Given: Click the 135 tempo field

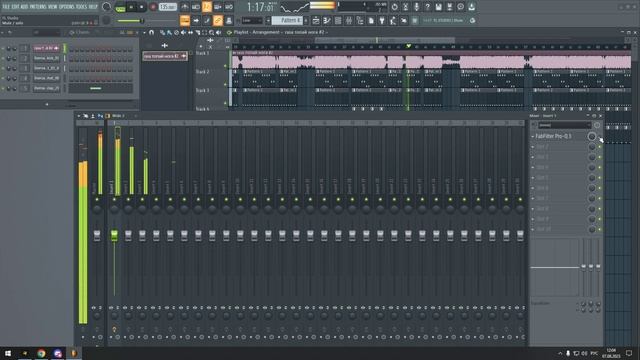Looking at the screenshot, I should [x=168, y=7].
